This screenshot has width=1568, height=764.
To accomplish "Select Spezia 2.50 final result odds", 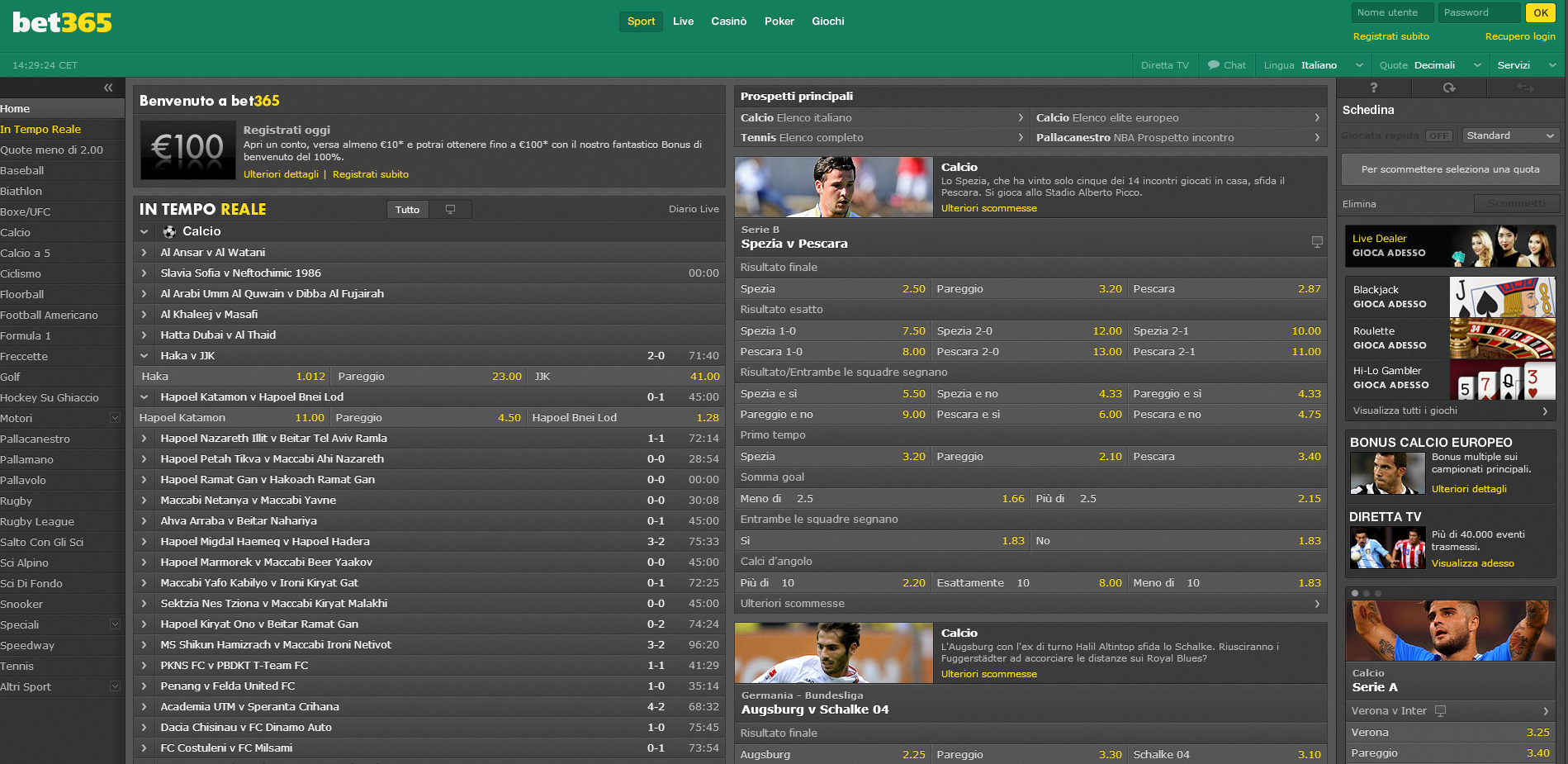I will coord(832,289).
